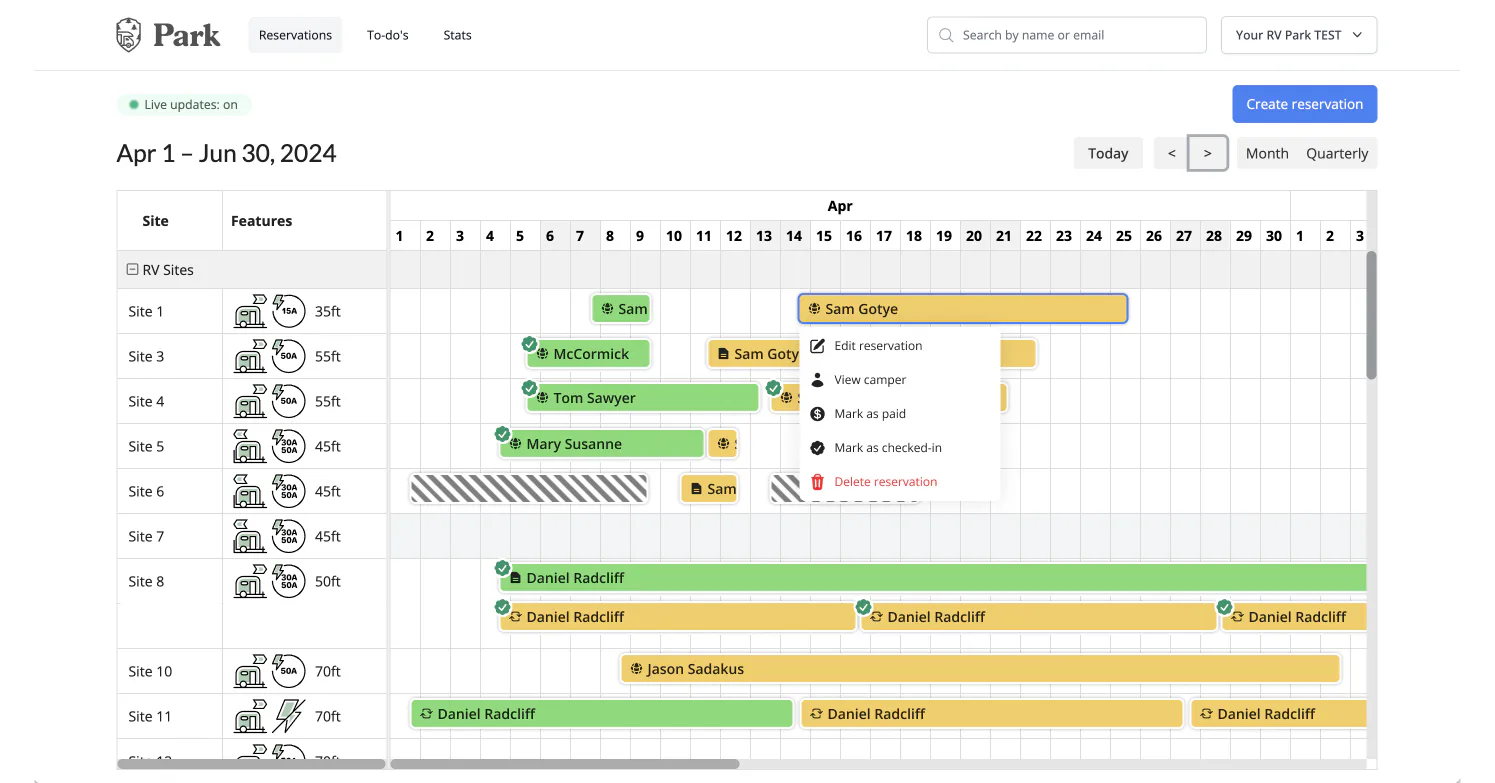Screen dimensions: 1495x783
Task: Click the dollar icon beside Mark as paid
Action: click(816, 413)
